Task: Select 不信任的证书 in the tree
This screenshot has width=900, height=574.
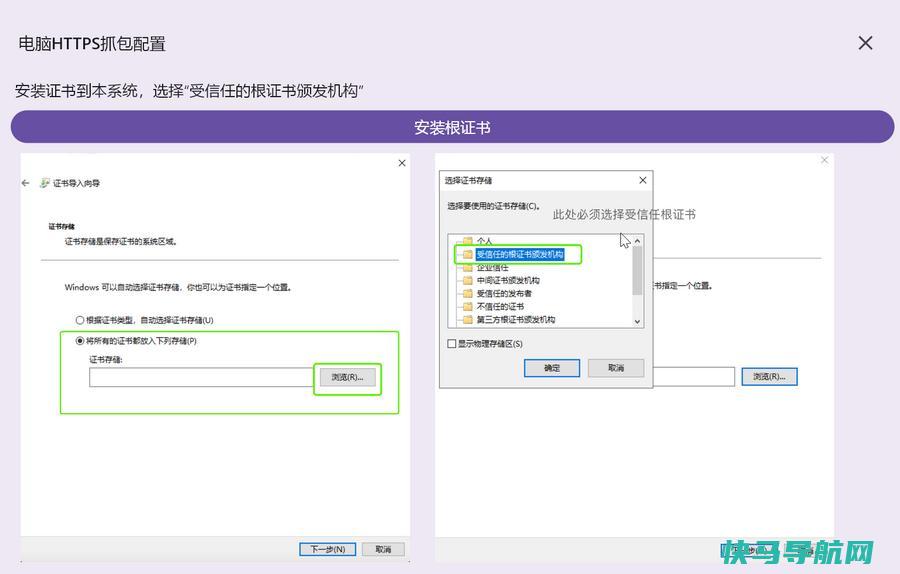Action: tap(500, 306)
